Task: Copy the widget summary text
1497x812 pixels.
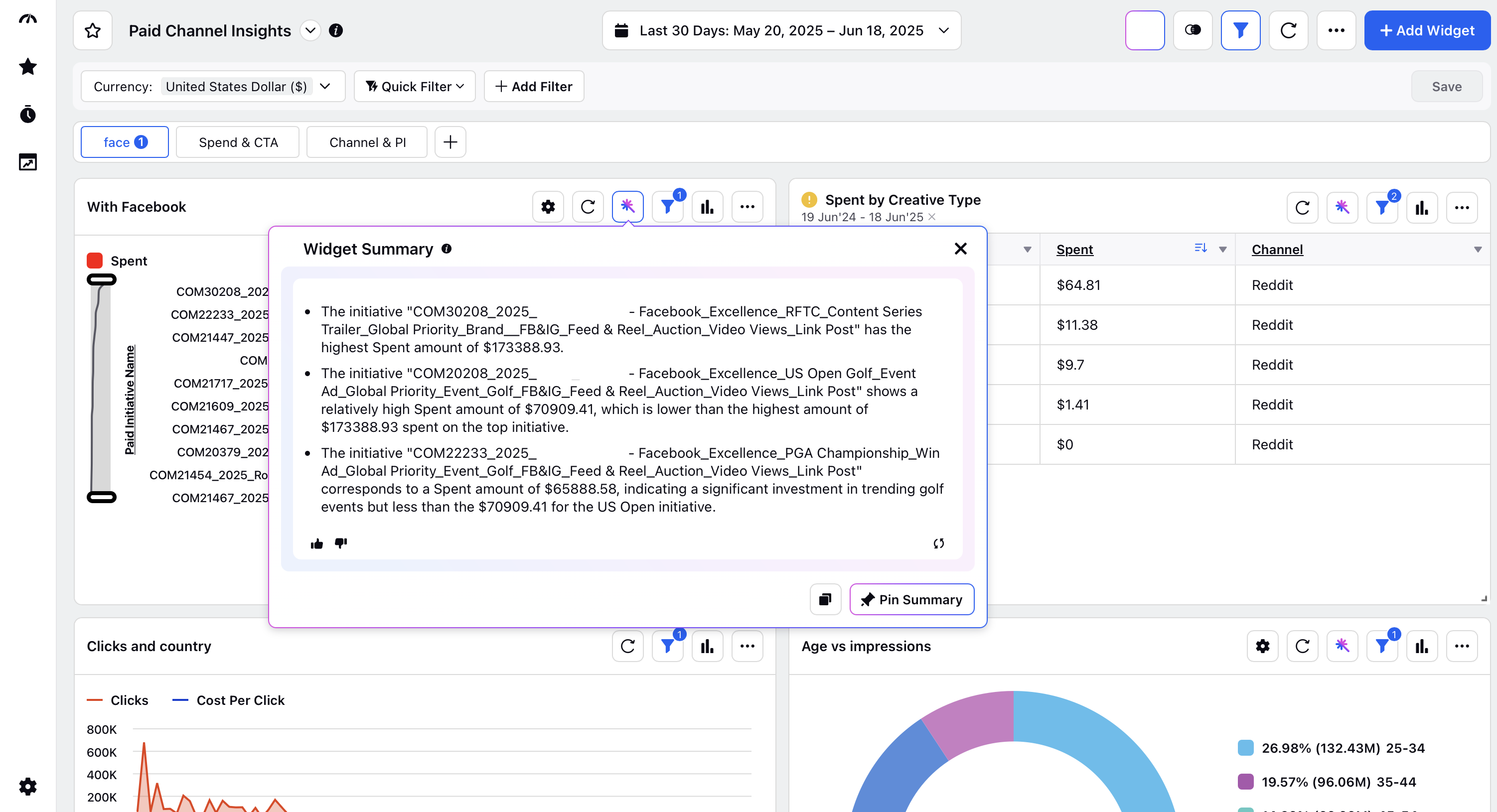Action: click(x=825, y=599)
